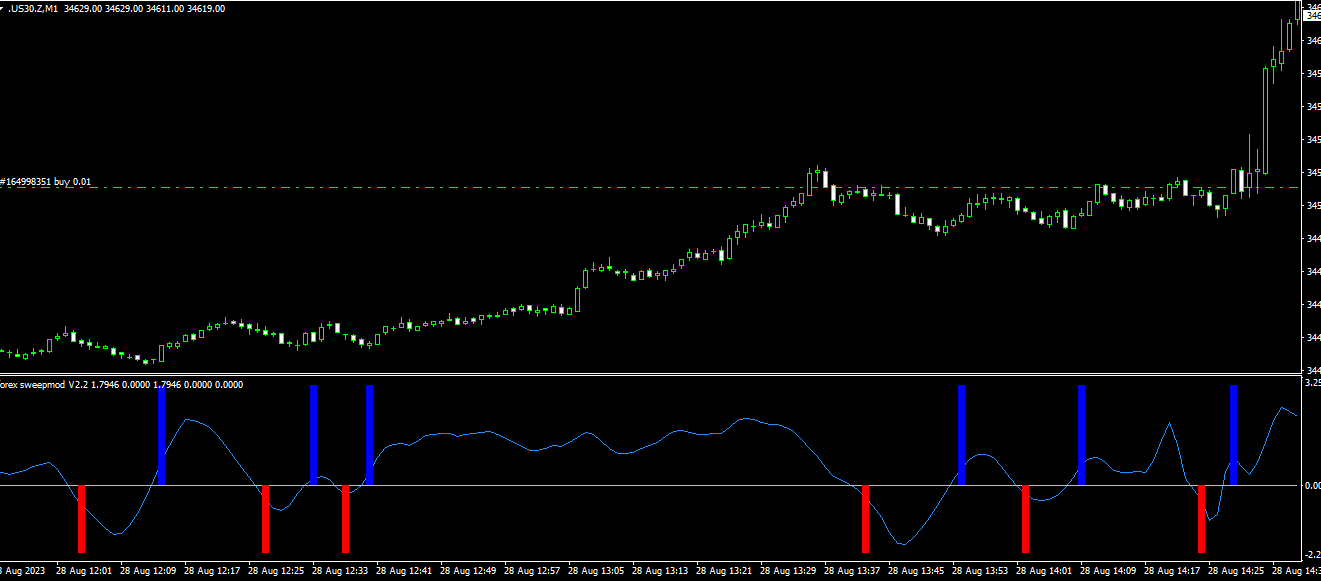Screen dimensions: 1321x581
Task: Click the 28 Aug 13:29 time label
Action: [788, 572]
